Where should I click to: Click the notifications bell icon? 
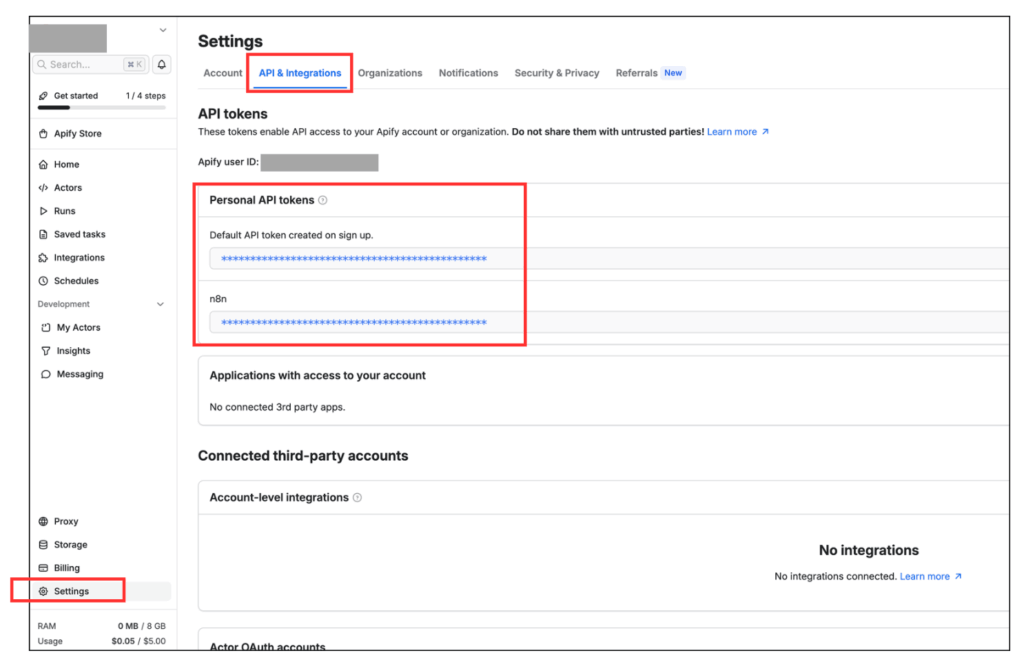point(162,64)
